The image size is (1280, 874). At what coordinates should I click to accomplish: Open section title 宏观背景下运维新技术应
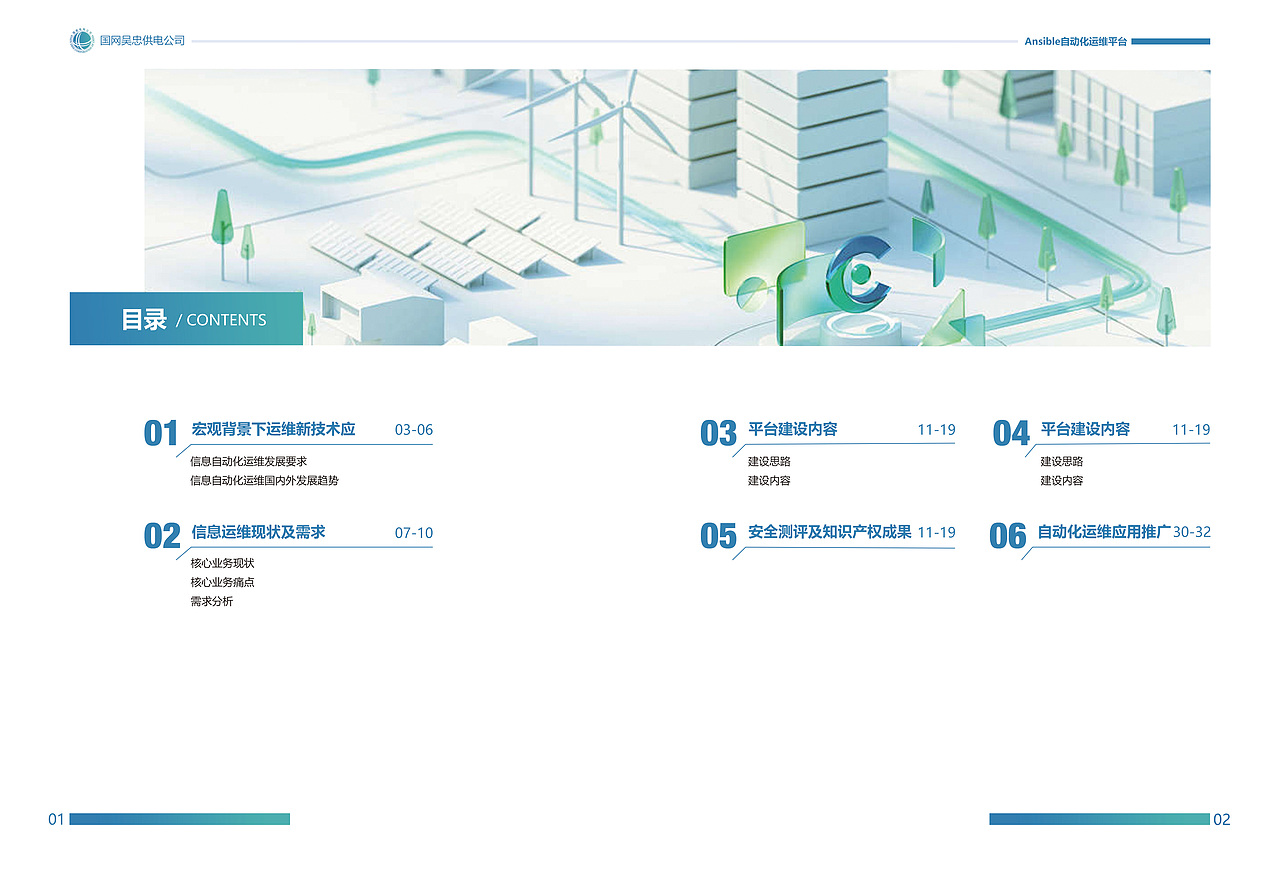coord(273,429)
